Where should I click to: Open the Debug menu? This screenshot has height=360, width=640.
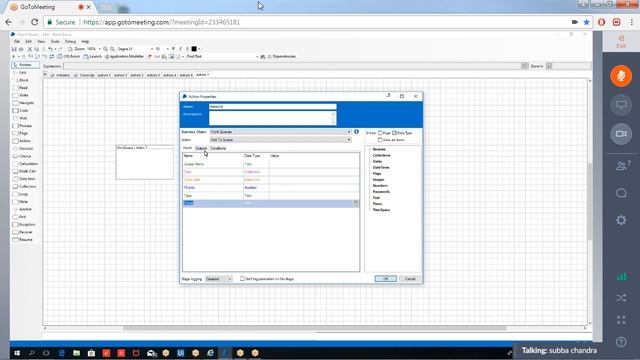point(70,42)
